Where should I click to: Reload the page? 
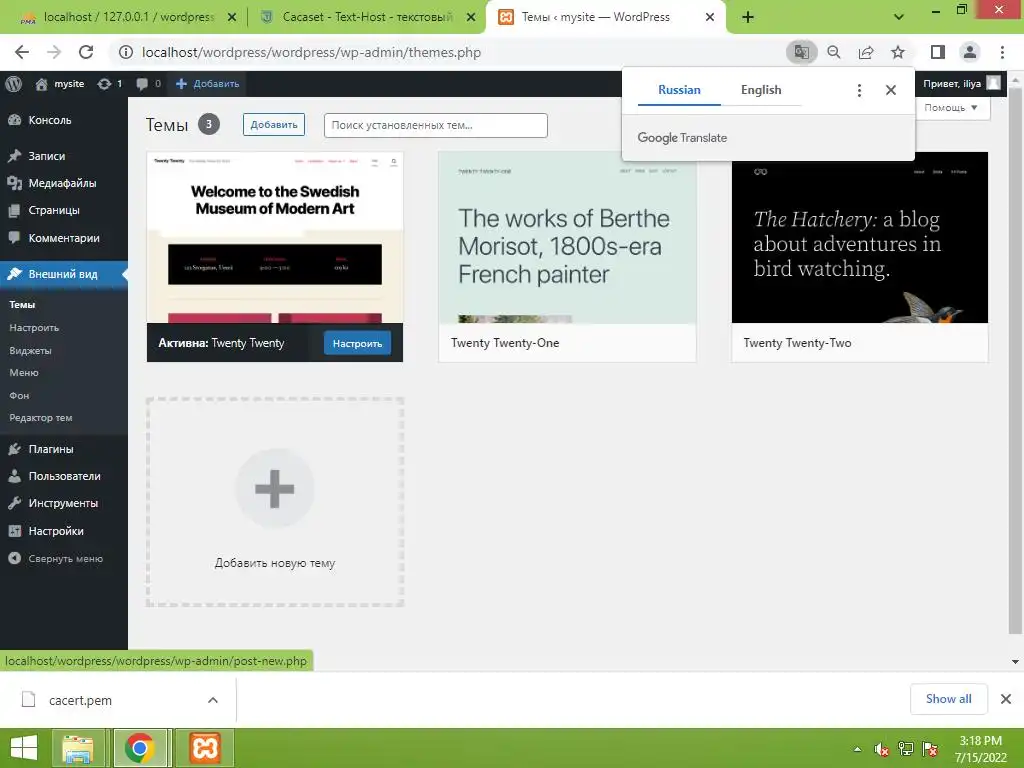point(86,52)
